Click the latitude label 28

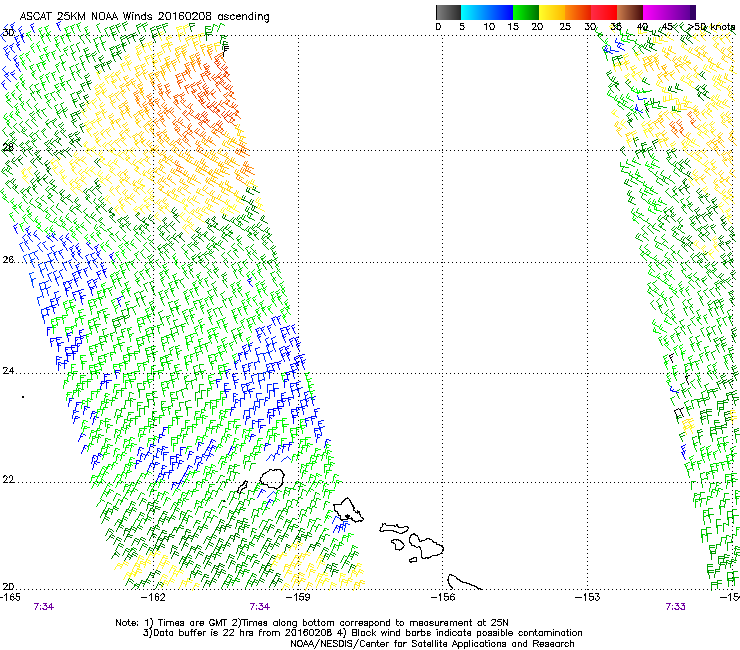[x=8, y=148]
